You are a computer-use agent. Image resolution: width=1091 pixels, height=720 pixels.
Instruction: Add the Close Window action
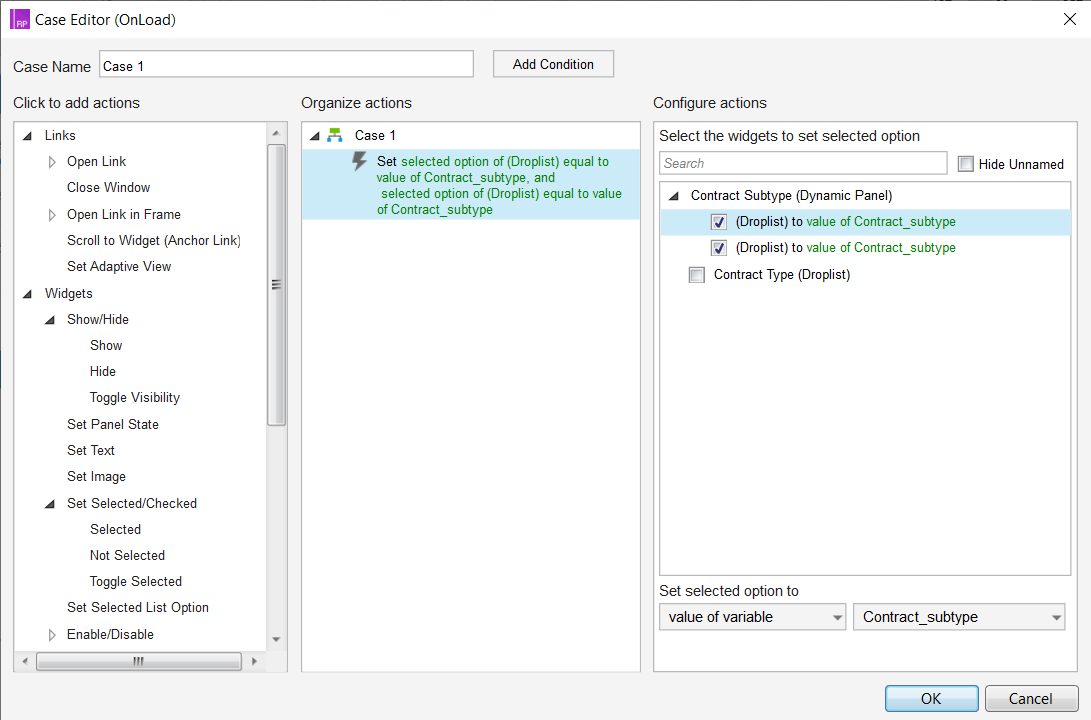pyautogui.click(x=109, y=187)
